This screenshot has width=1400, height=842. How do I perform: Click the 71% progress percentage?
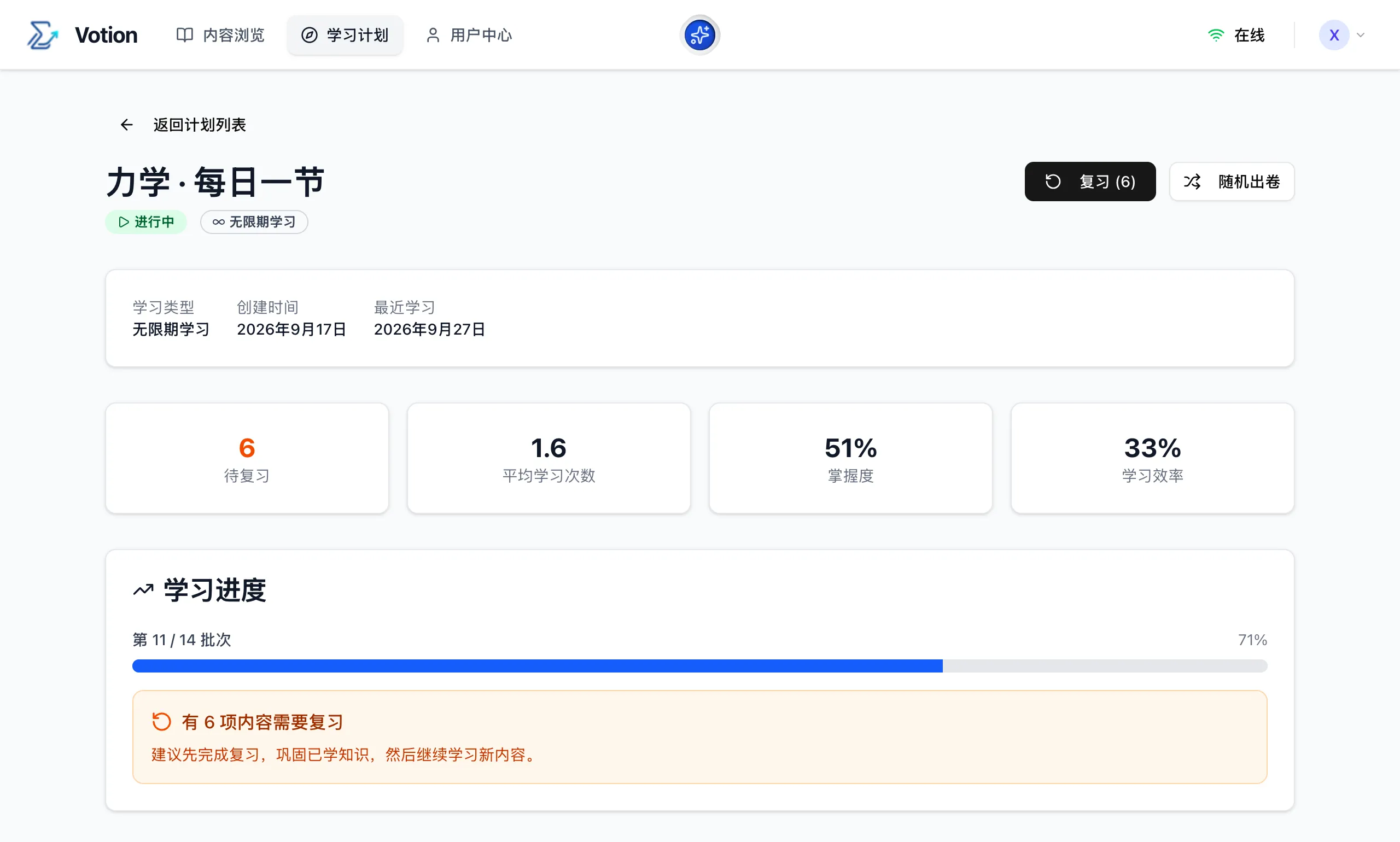coord(1252,640)
